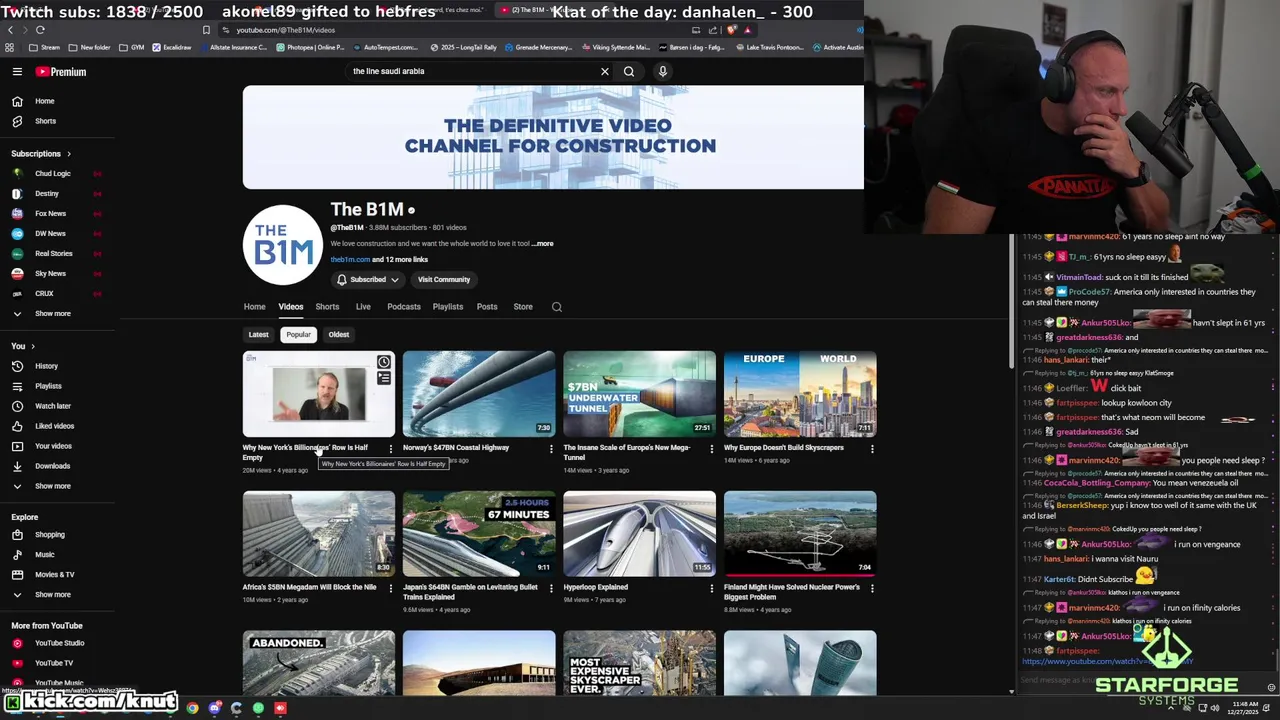This screenshot has height=720, width=1280.
Task: Open Movies & TV under Explore
Action: (x=54, y=574)
